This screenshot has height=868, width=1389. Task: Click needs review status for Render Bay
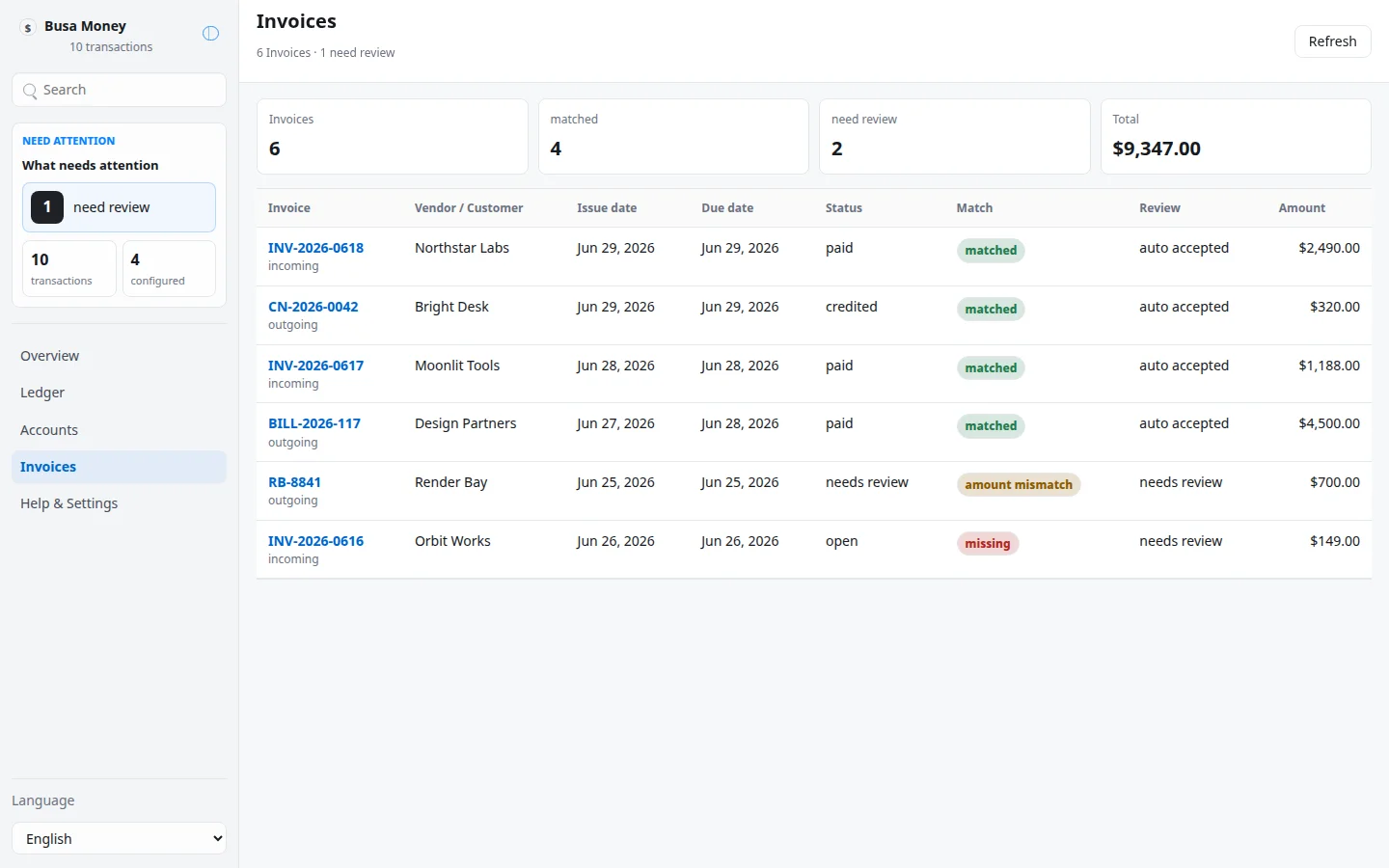click(x=867, y=482)
